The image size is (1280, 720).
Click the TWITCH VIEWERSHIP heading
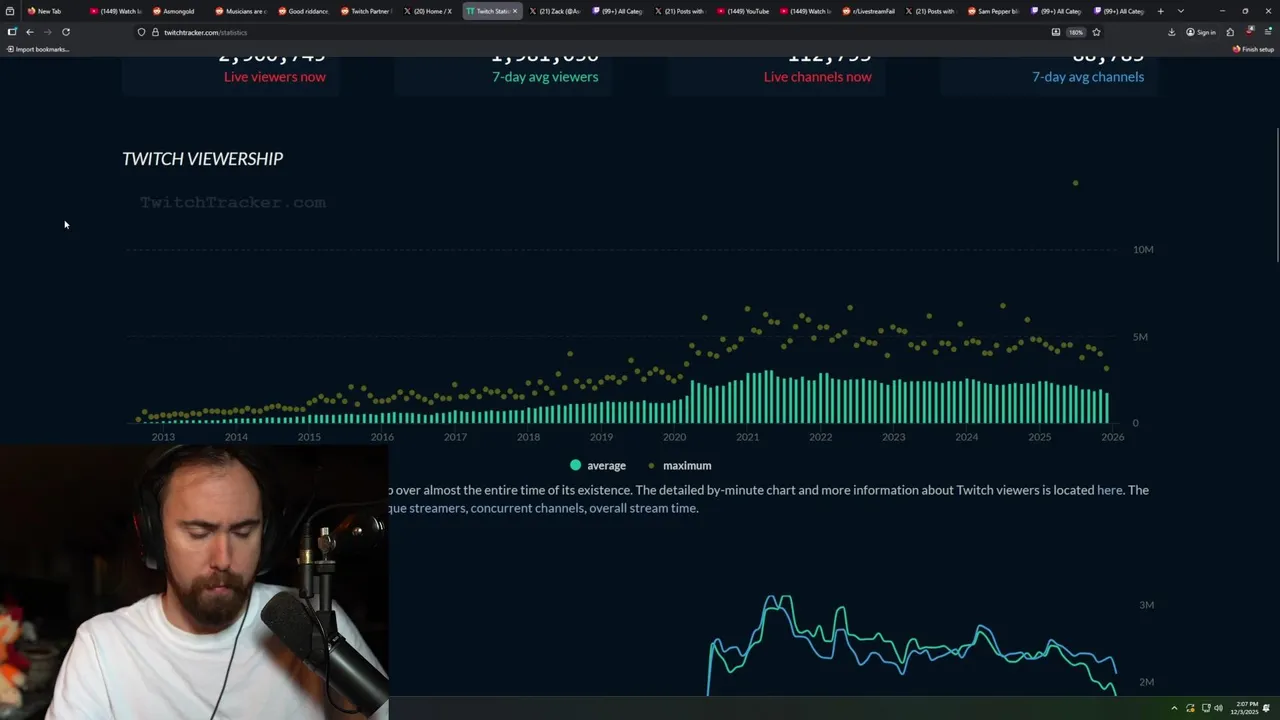click(x=203, y=158)
